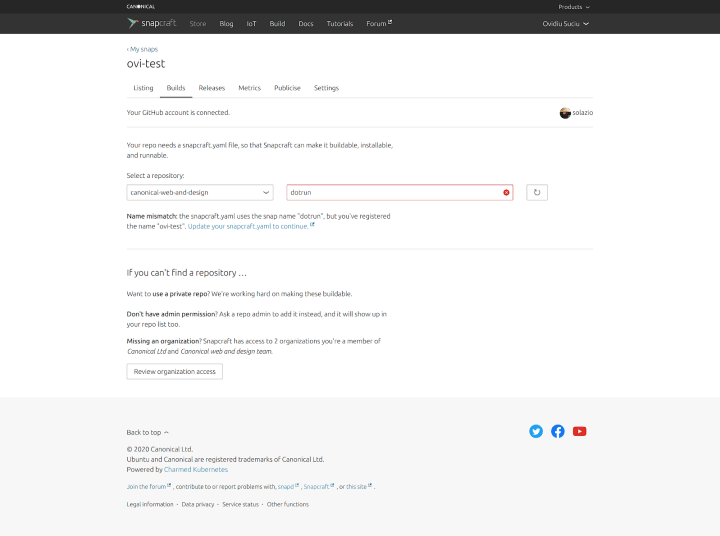The height and width of the screenshot is (536, 720).
Task: Click Review organization access button
Action: point(174,372)
